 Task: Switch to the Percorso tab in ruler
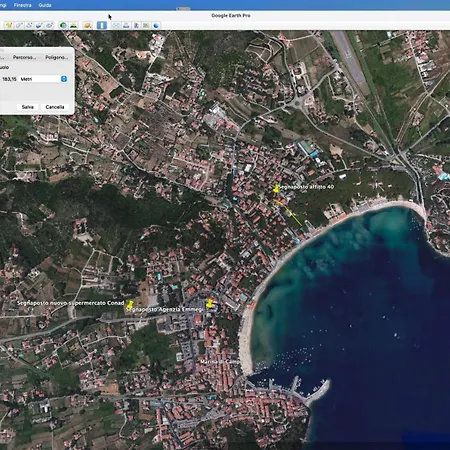(24, 57)
